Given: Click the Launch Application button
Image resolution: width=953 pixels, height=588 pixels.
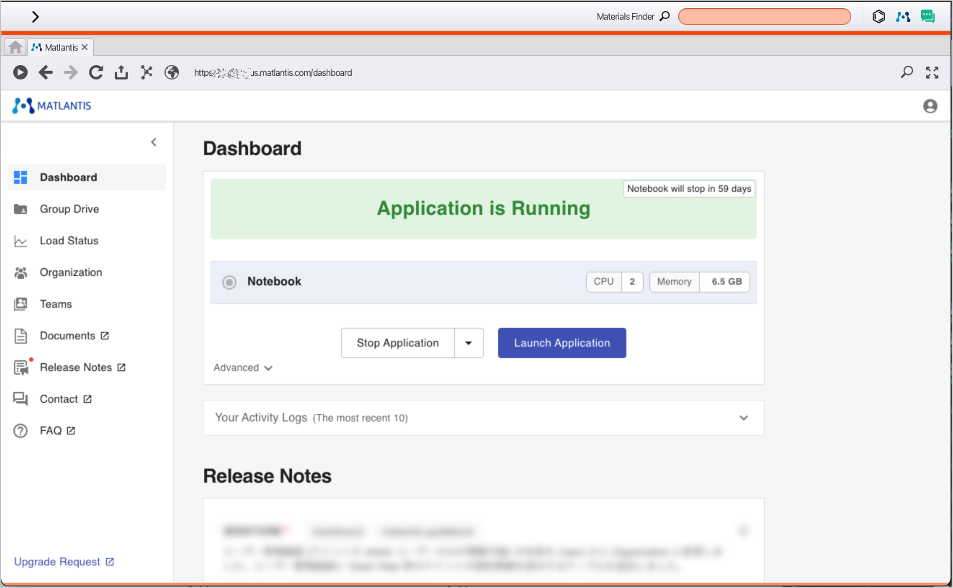Looking at the screenshot, I should (561, 343).
